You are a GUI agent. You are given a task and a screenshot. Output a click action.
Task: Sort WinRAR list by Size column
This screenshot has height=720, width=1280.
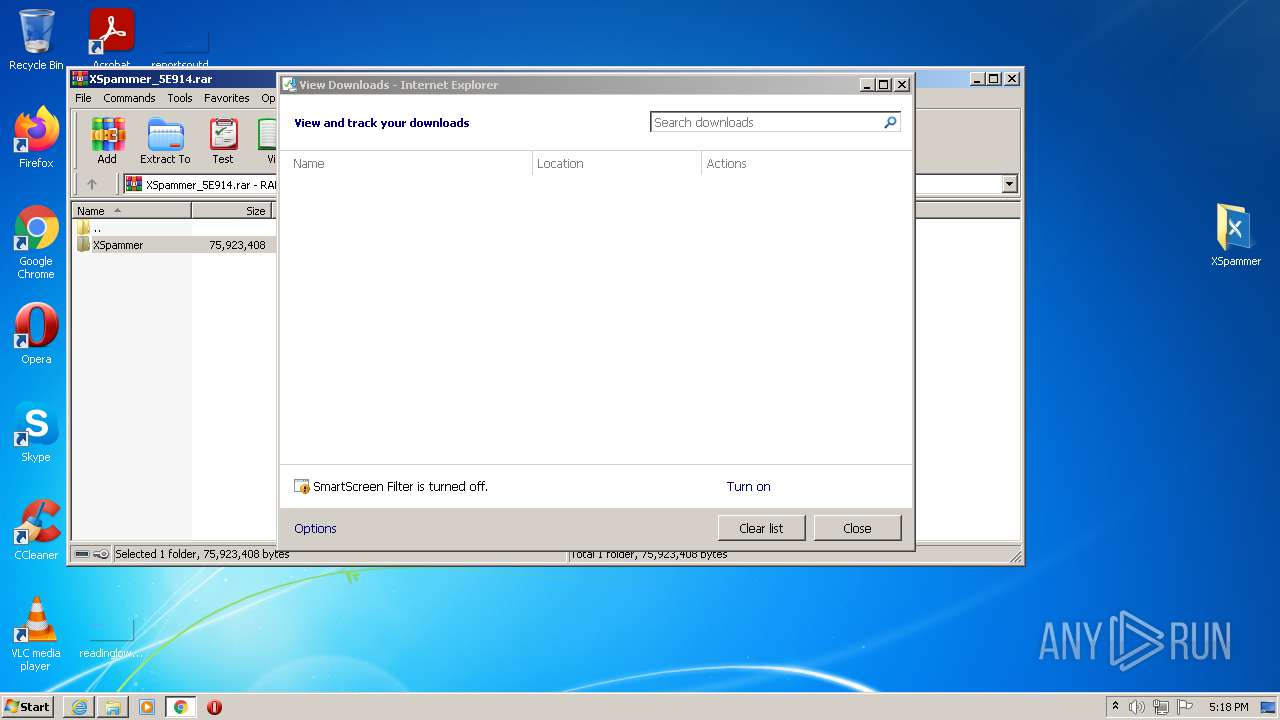(232, 211)
